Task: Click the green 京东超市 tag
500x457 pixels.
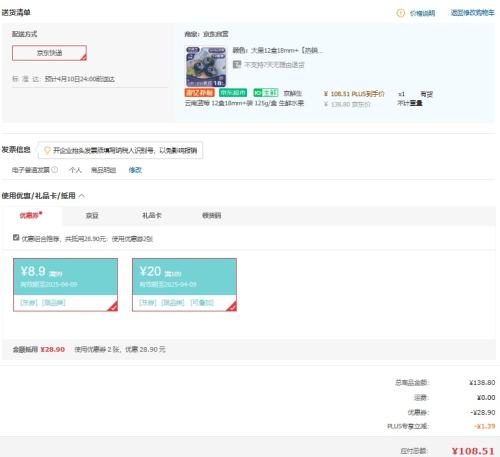Action: pos(233,93)
